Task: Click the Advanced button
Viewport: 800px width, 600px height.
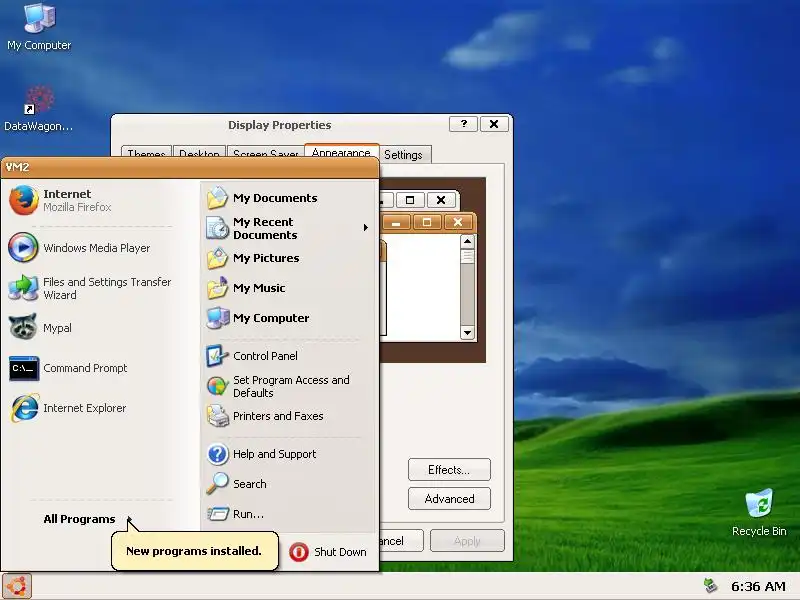Action: coord(449,498)
